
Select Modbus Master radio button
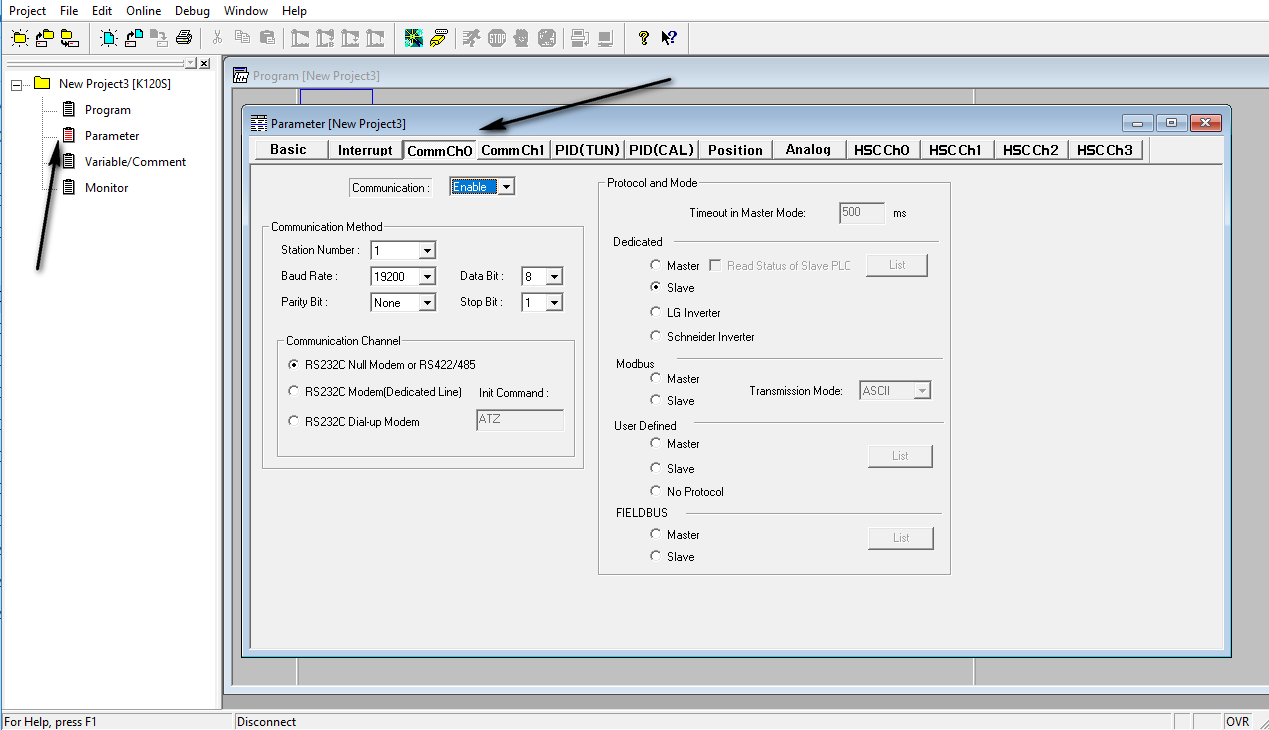click(x=656, y=379)
